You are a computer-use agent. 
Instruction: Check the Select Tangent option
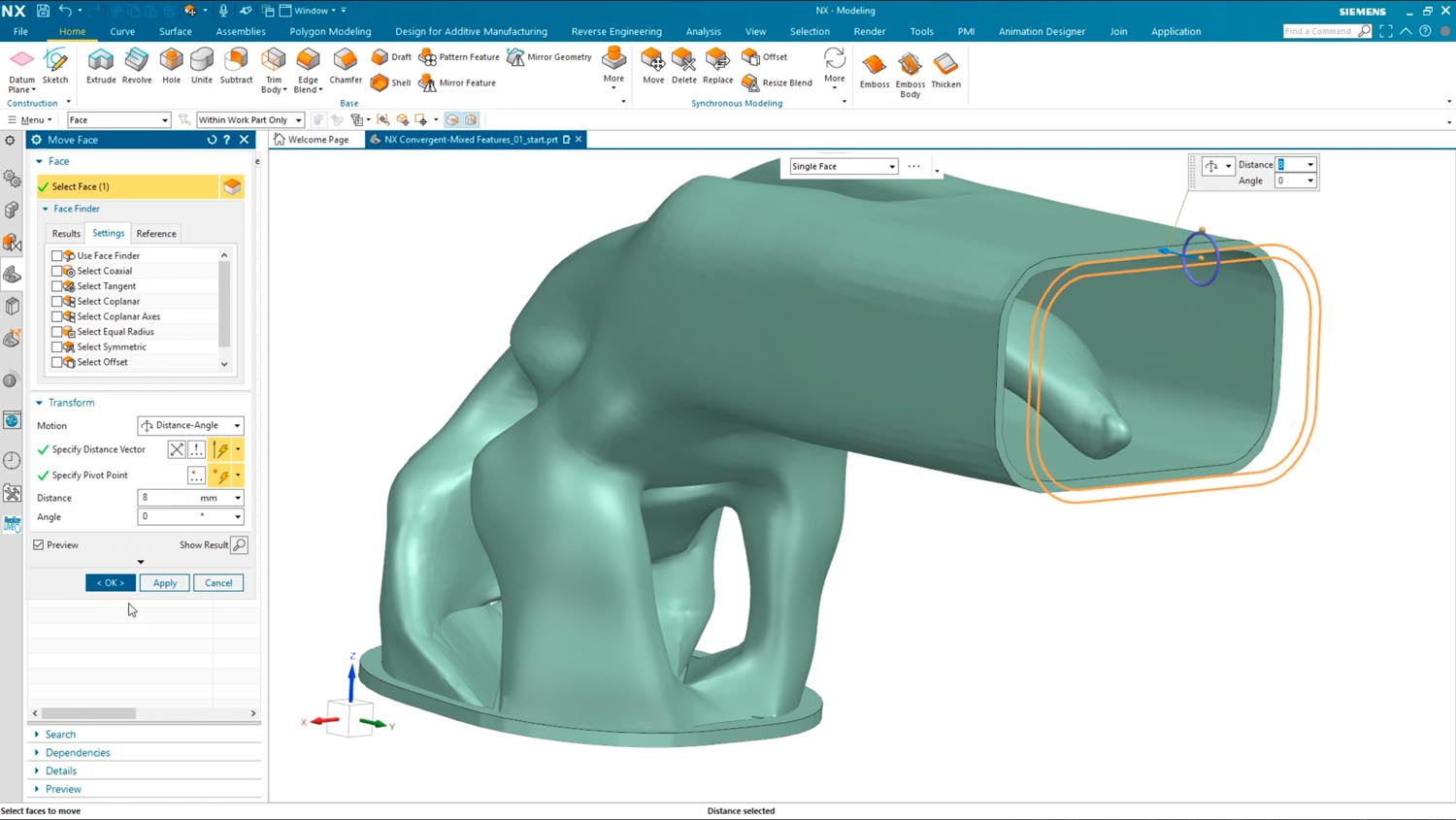[x=56, y=286]
